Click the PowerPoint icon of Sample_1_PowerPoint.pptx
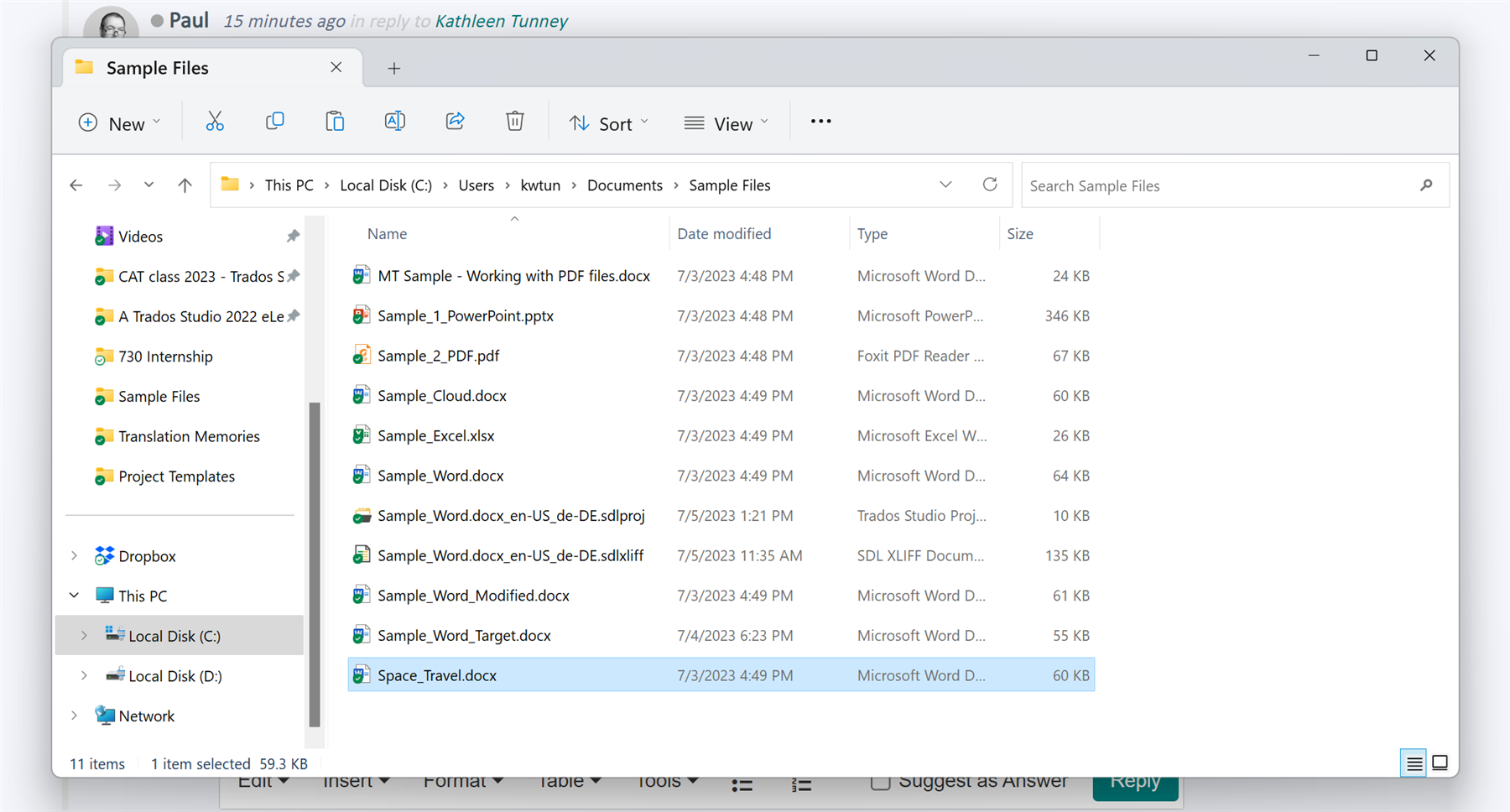The height and width of the screenshot is (812, 1510). tap(361, 315)
